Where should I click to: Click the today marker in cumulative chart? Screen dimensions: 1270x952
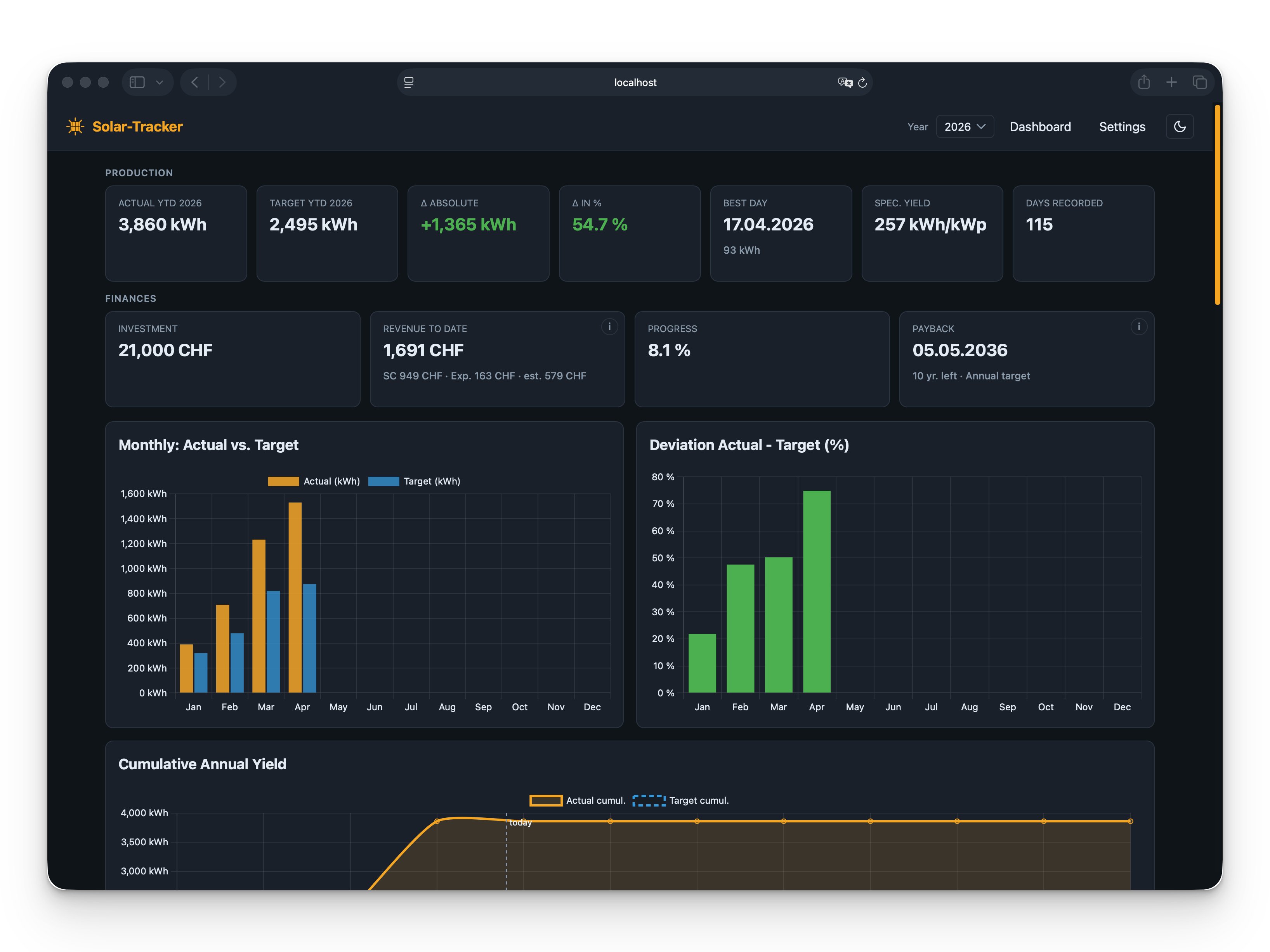pyautogui.click(x=520, y=823)
